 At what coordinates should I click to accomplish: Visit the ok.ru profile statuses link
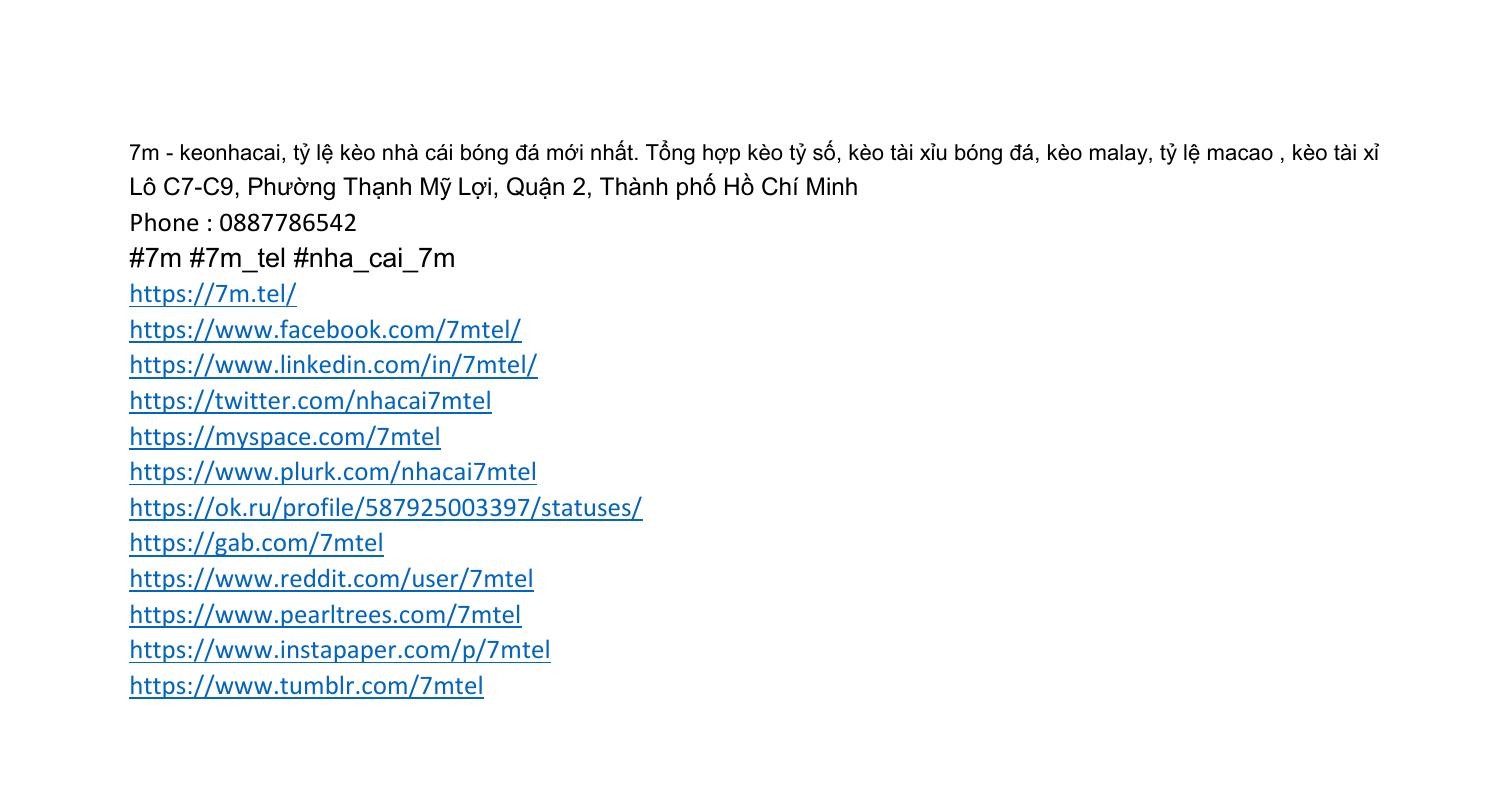(386, 508)
